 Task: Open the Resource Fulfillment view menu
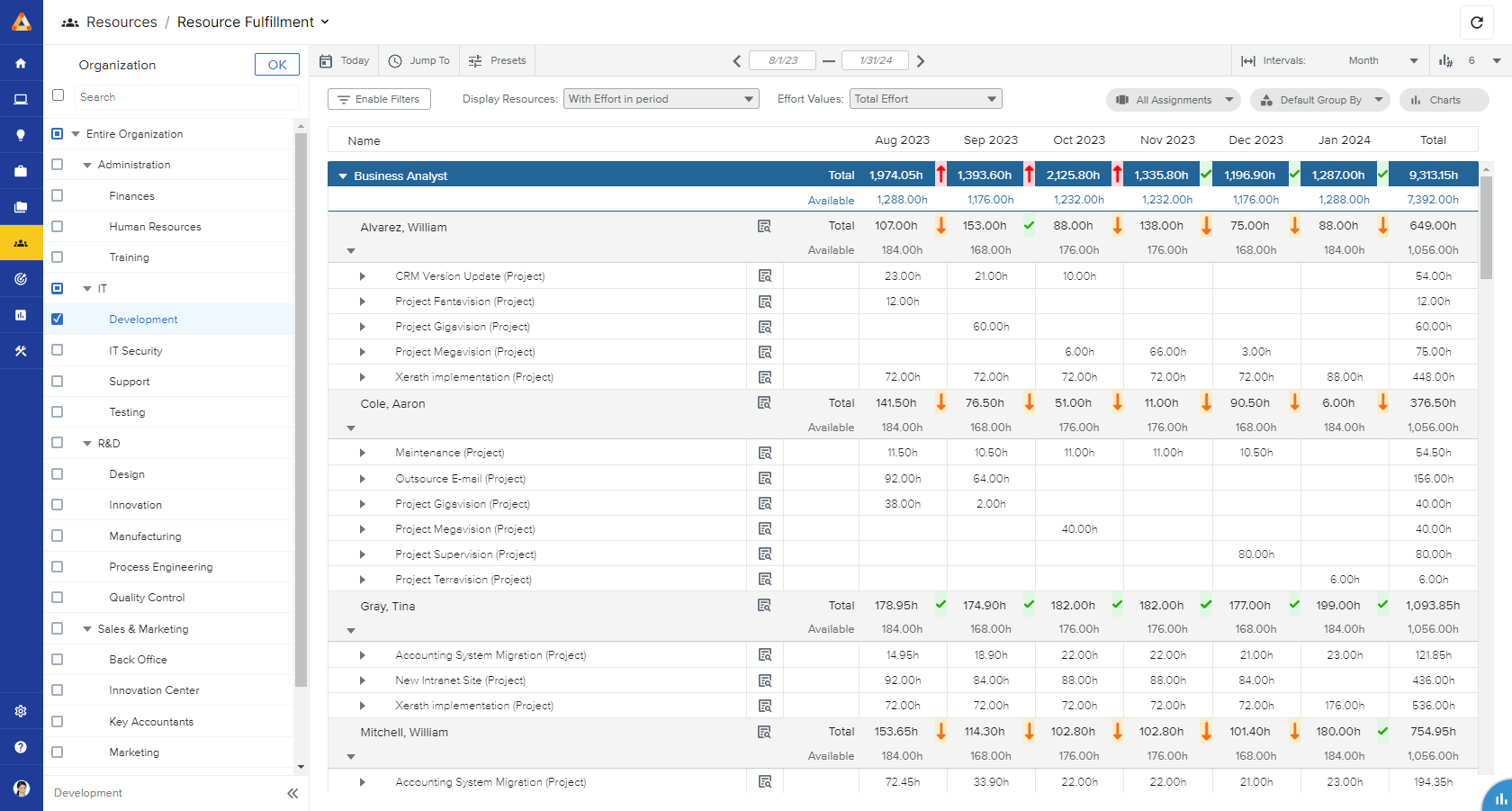pos(326,22)
